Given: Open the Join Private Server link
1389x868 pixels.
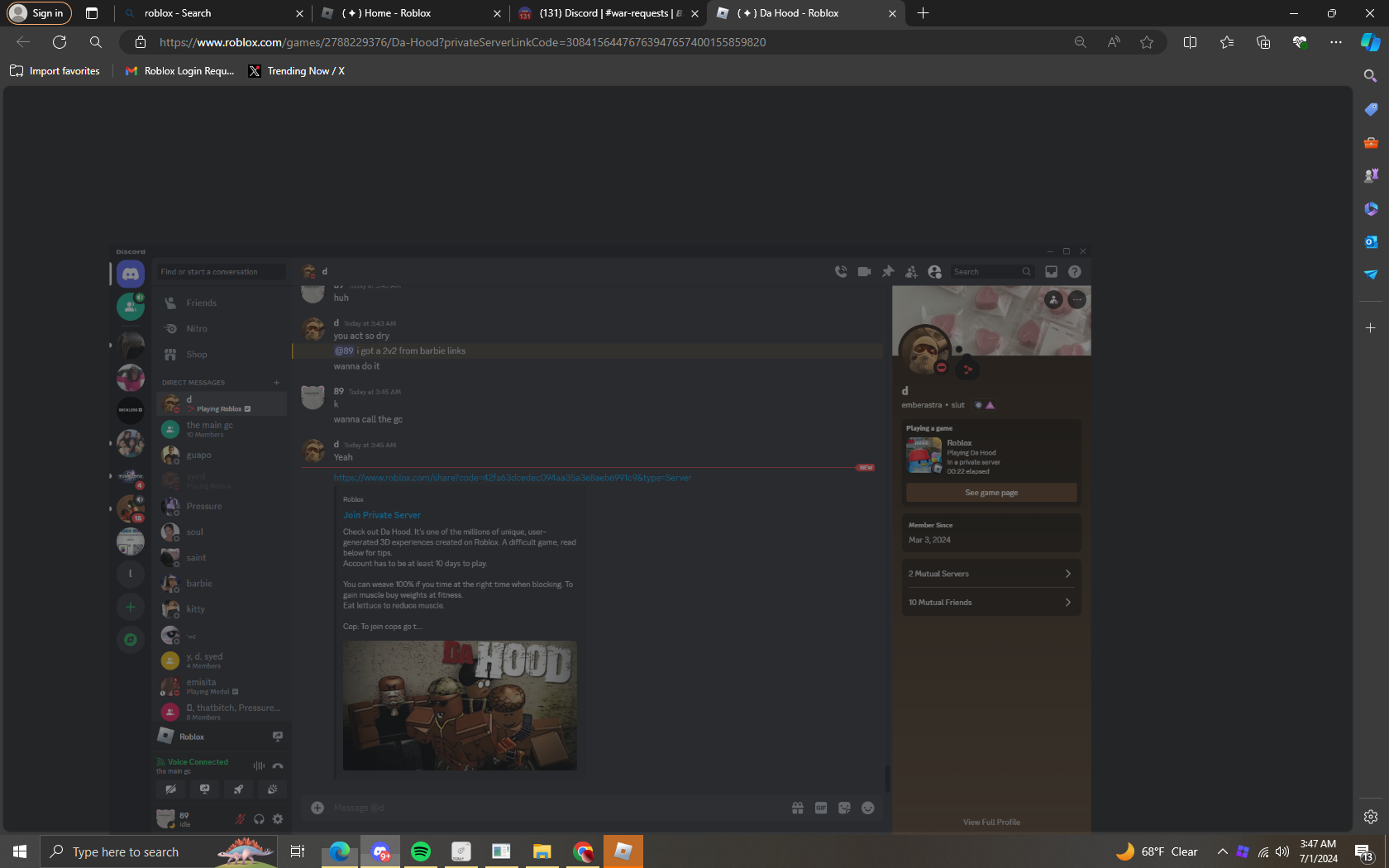Looking at the screenshot, I should [382, 515].
